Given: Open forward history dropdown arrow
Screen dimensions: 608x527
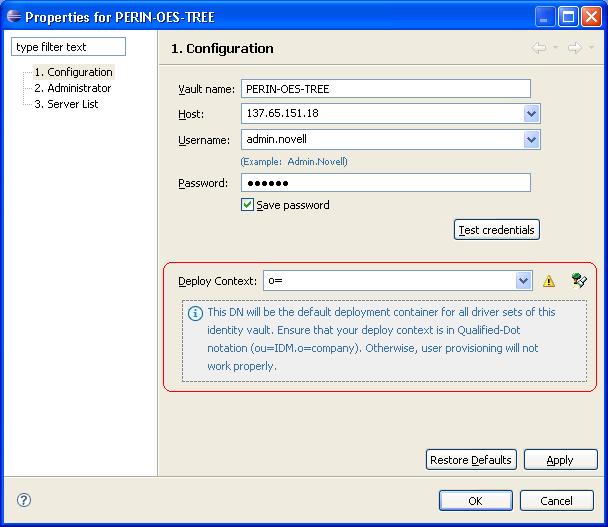Looking at the screenshot, I should [x=591, y=47].
